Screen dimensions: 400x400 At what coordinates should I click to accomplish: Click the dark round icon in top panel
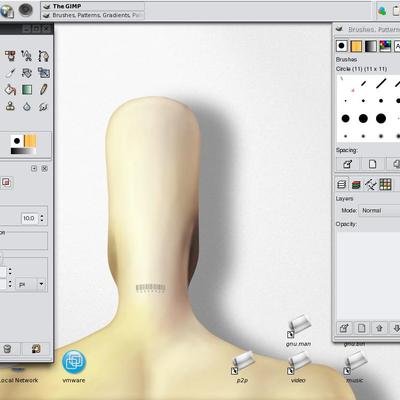(26, 10)
